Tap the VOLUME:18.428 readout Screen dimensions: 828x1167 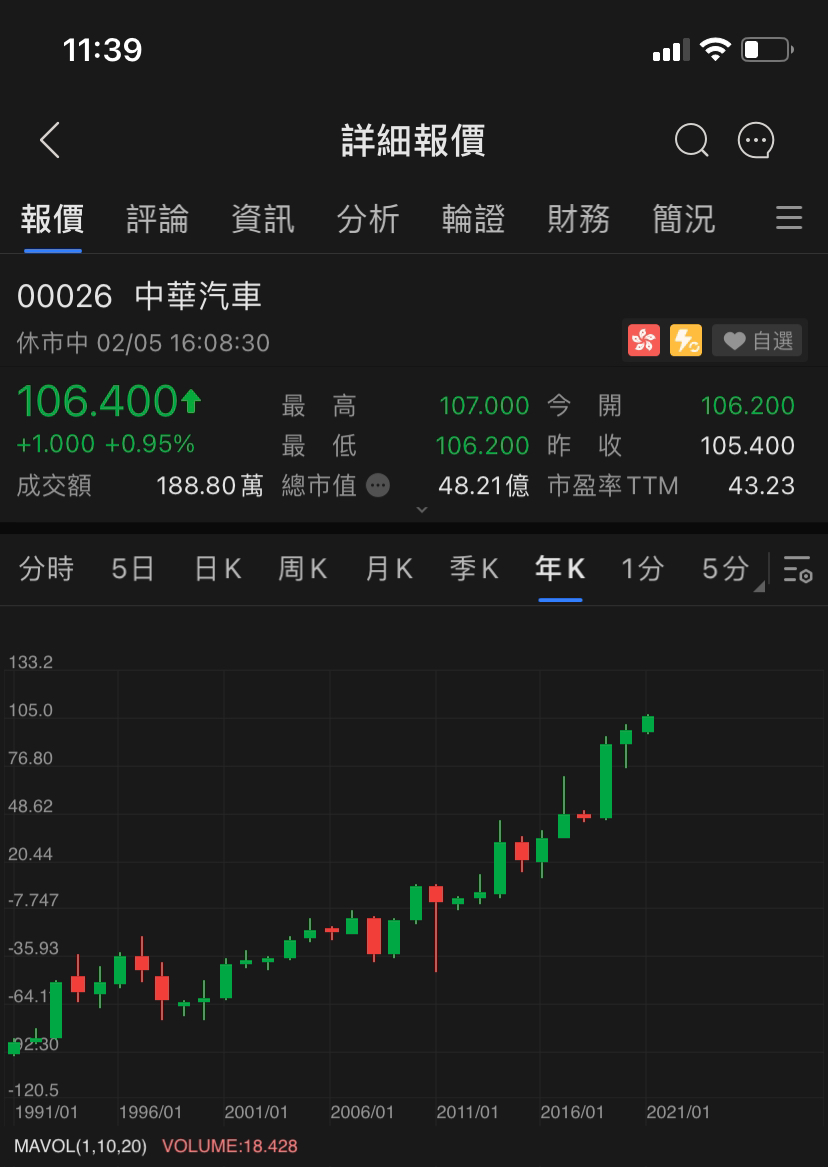coord(230,1146)
